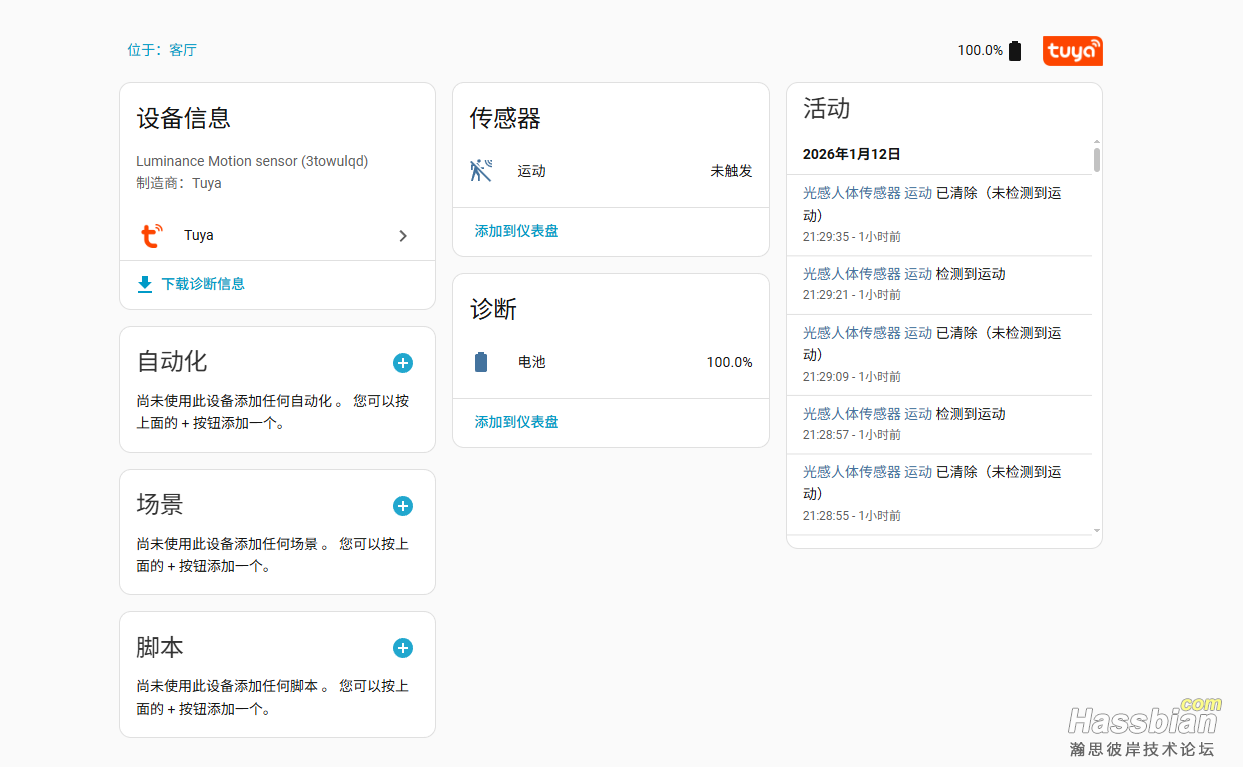Click the motion sensor icon
This screenshot has width=1243, height=767.
pos(481,171)
